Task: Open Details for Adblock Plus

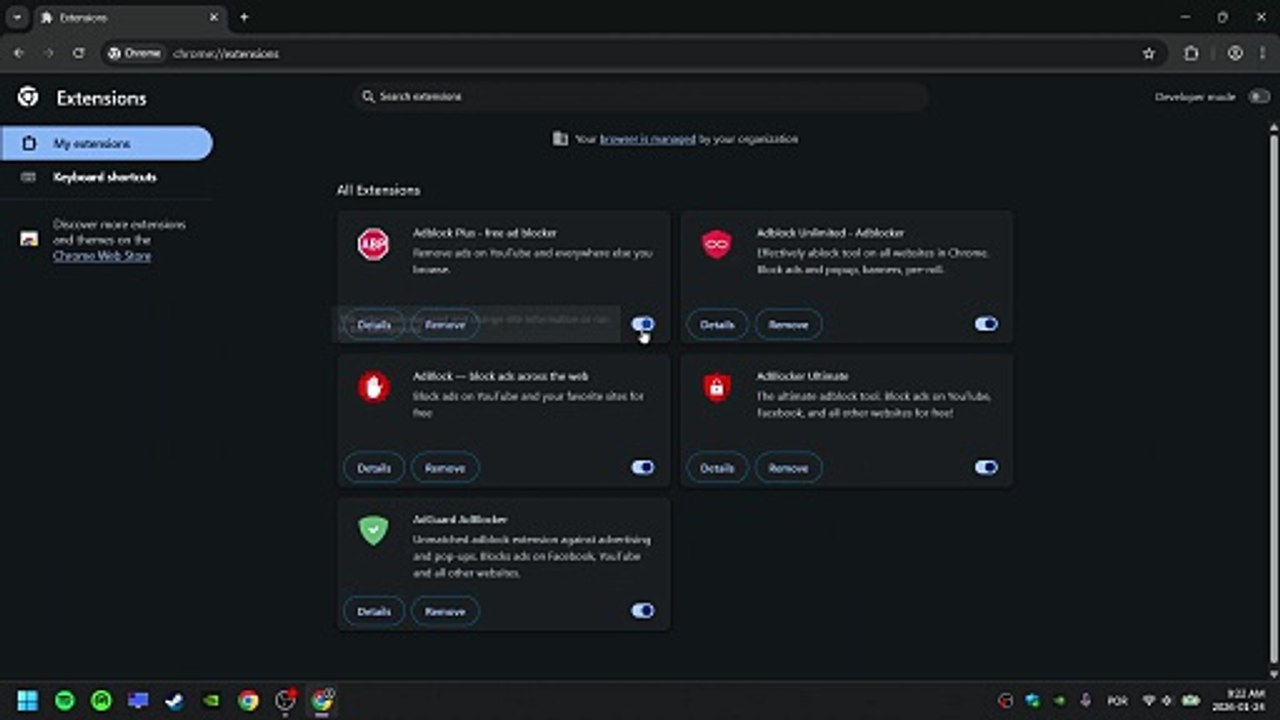Action: [374, 324]
